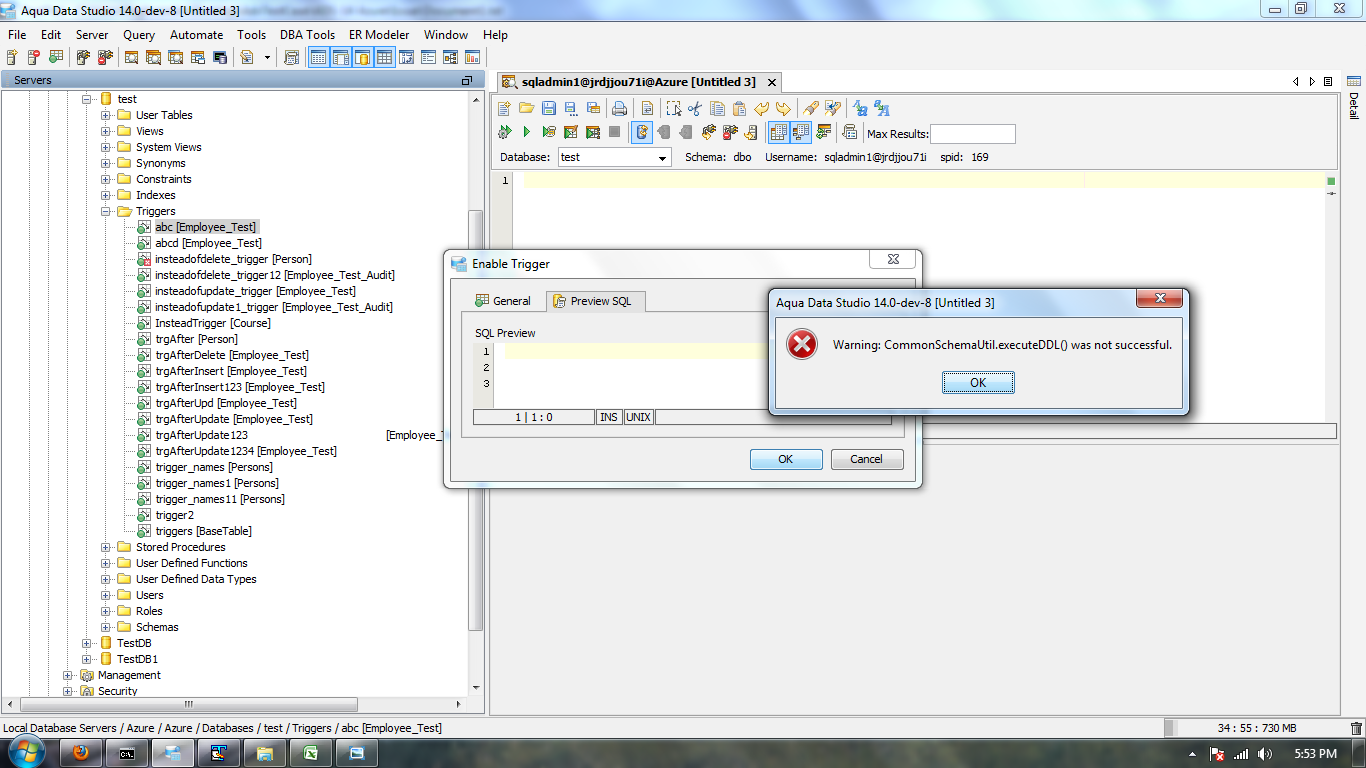
Task: Collapse the Triggers folder node
Action: click(x=106, y=211)
